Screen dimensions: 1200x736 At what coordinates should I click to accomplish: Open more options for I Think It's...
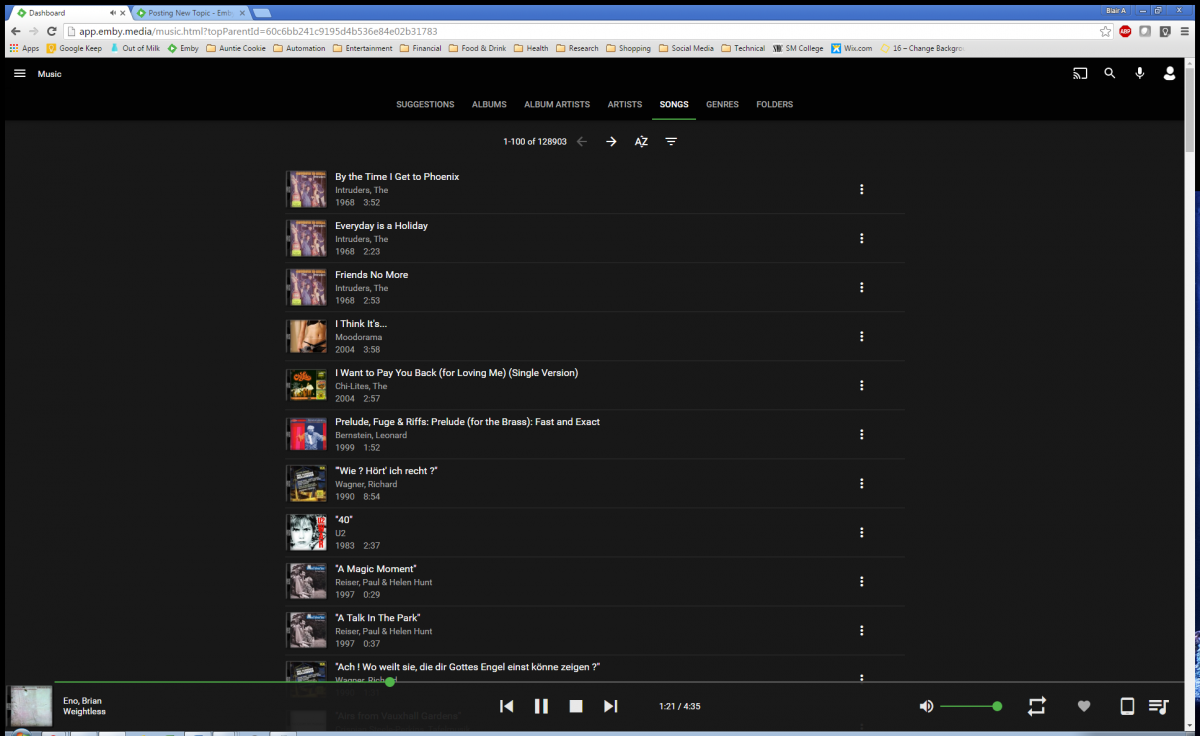click(861, 336)
